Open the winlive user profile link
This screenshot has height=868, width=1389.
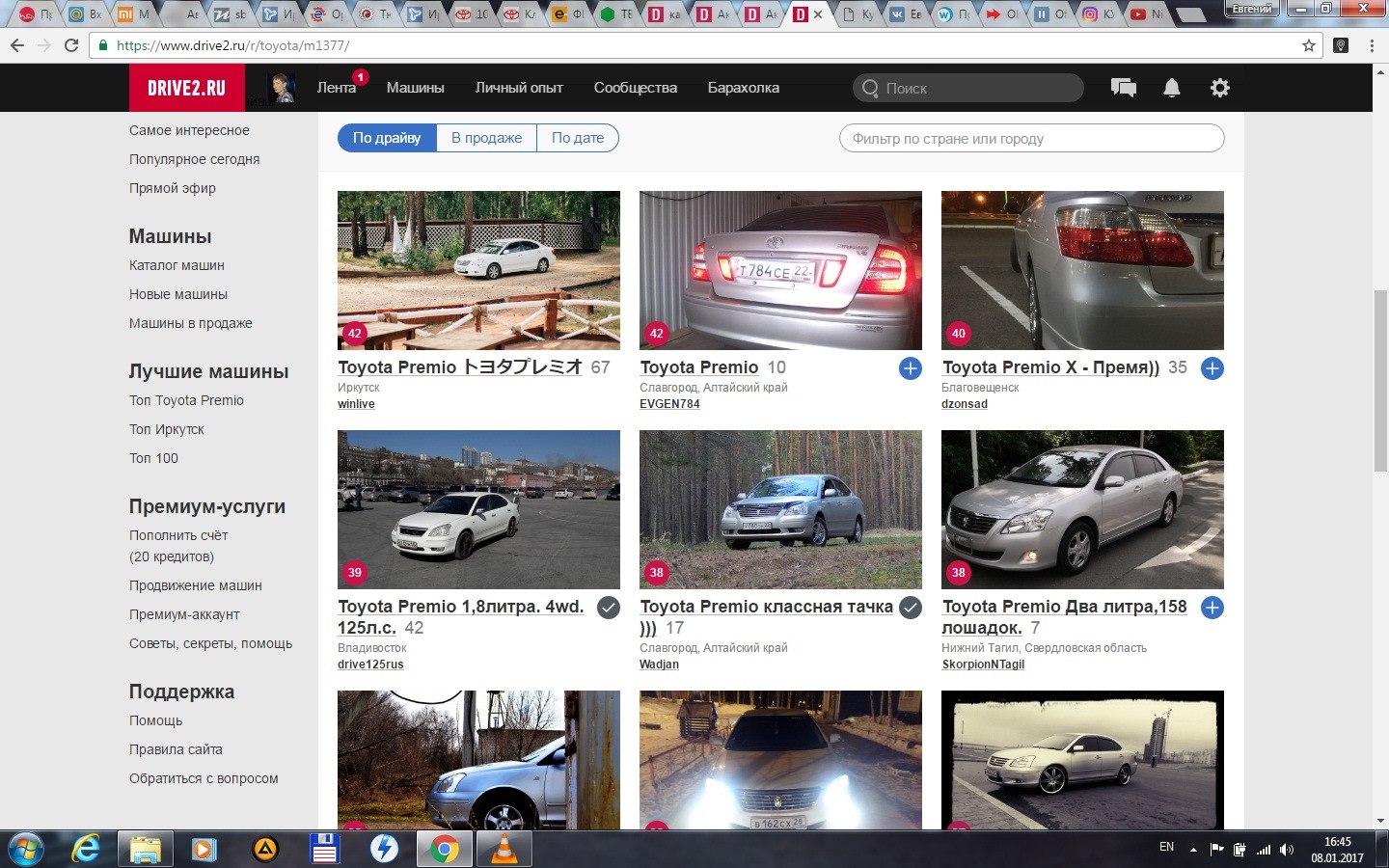point(356,404)
